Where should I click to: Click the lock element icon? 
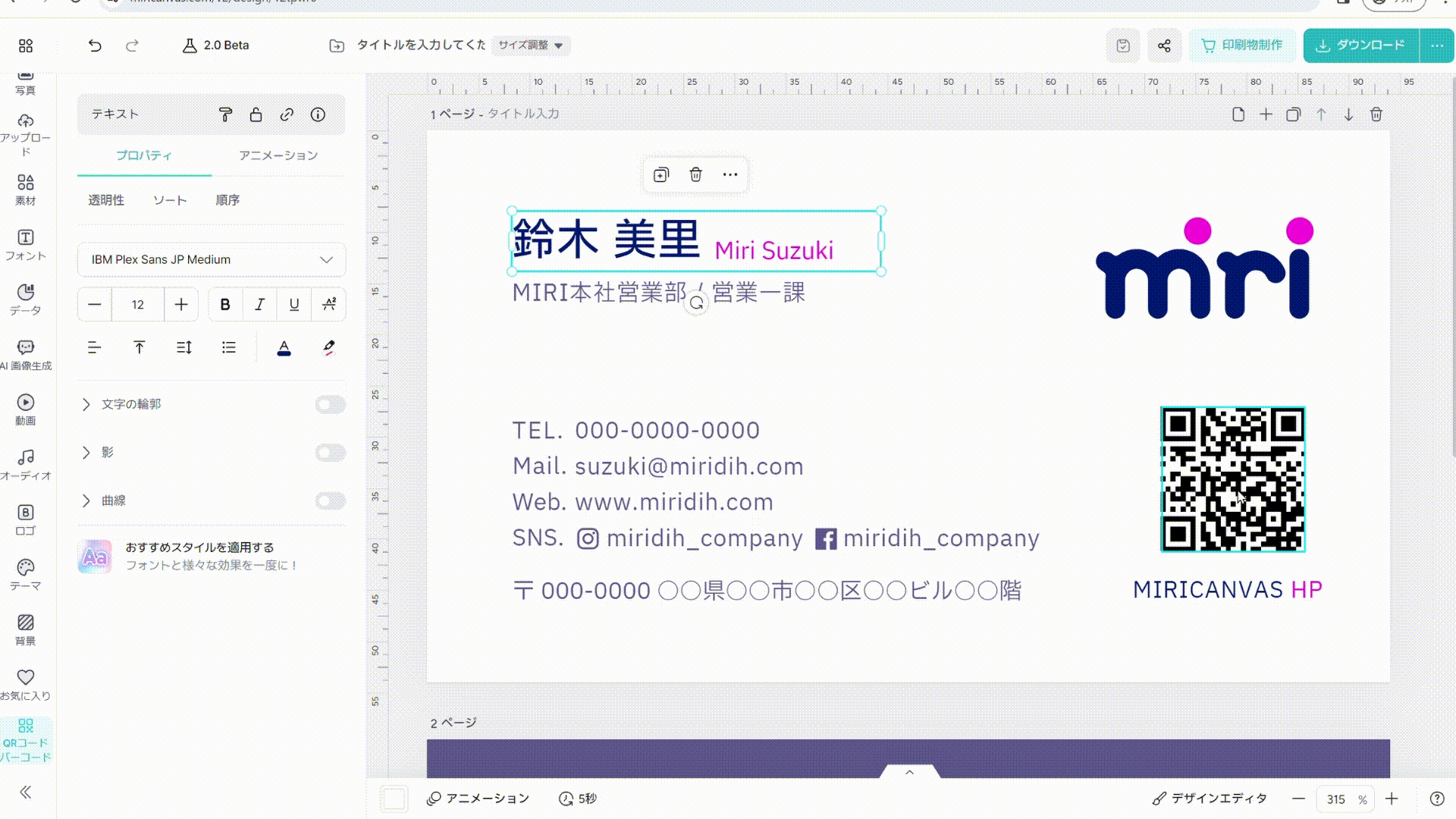(x=256, y=115)
